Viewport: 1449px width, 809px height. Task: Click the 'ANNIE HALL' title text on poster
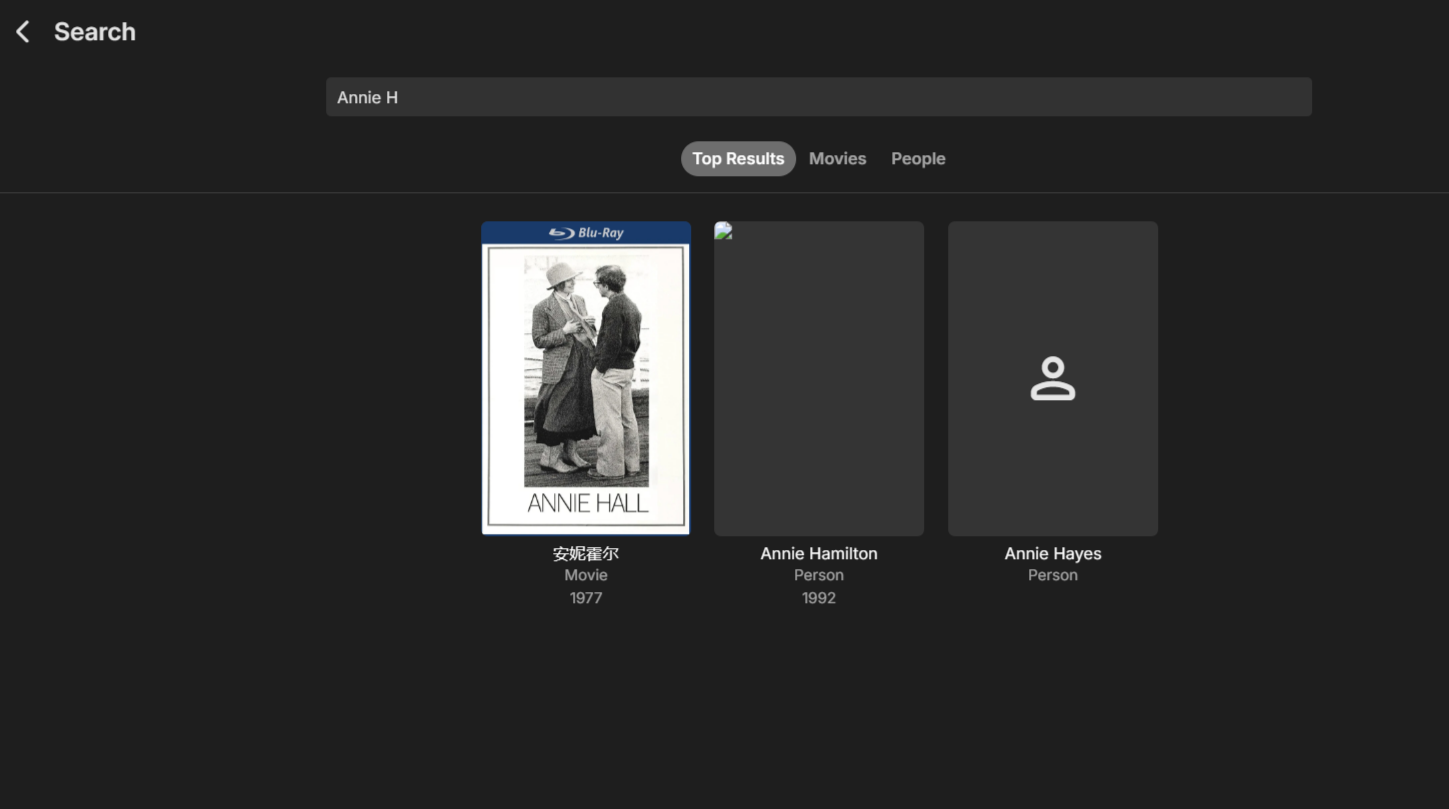coord(587,503)
